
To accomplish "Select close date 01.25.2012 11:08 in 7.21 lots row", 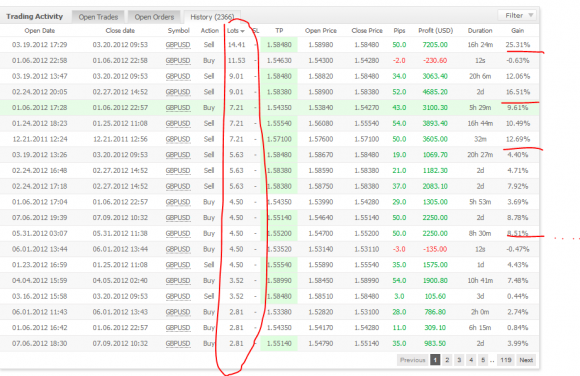I will click(x=120, y=123).
